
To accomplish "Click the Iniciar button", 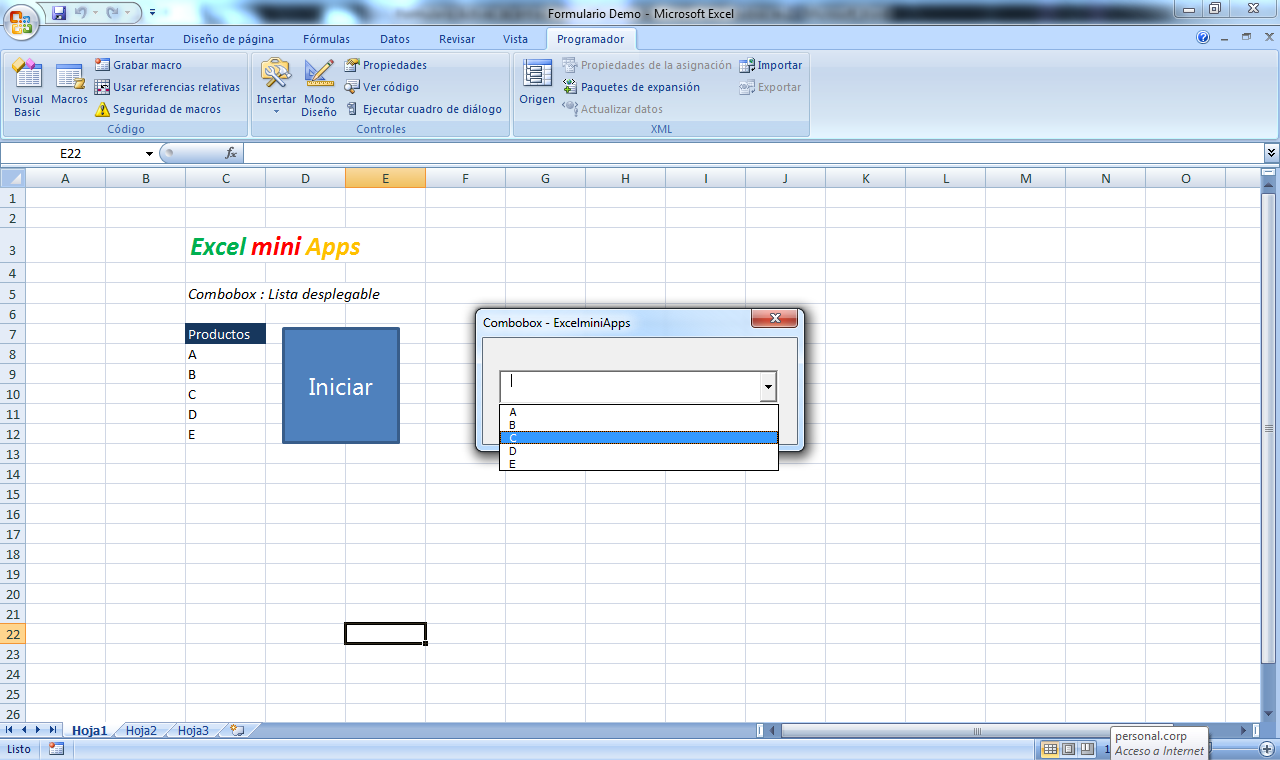I will [x=340, y=386].
